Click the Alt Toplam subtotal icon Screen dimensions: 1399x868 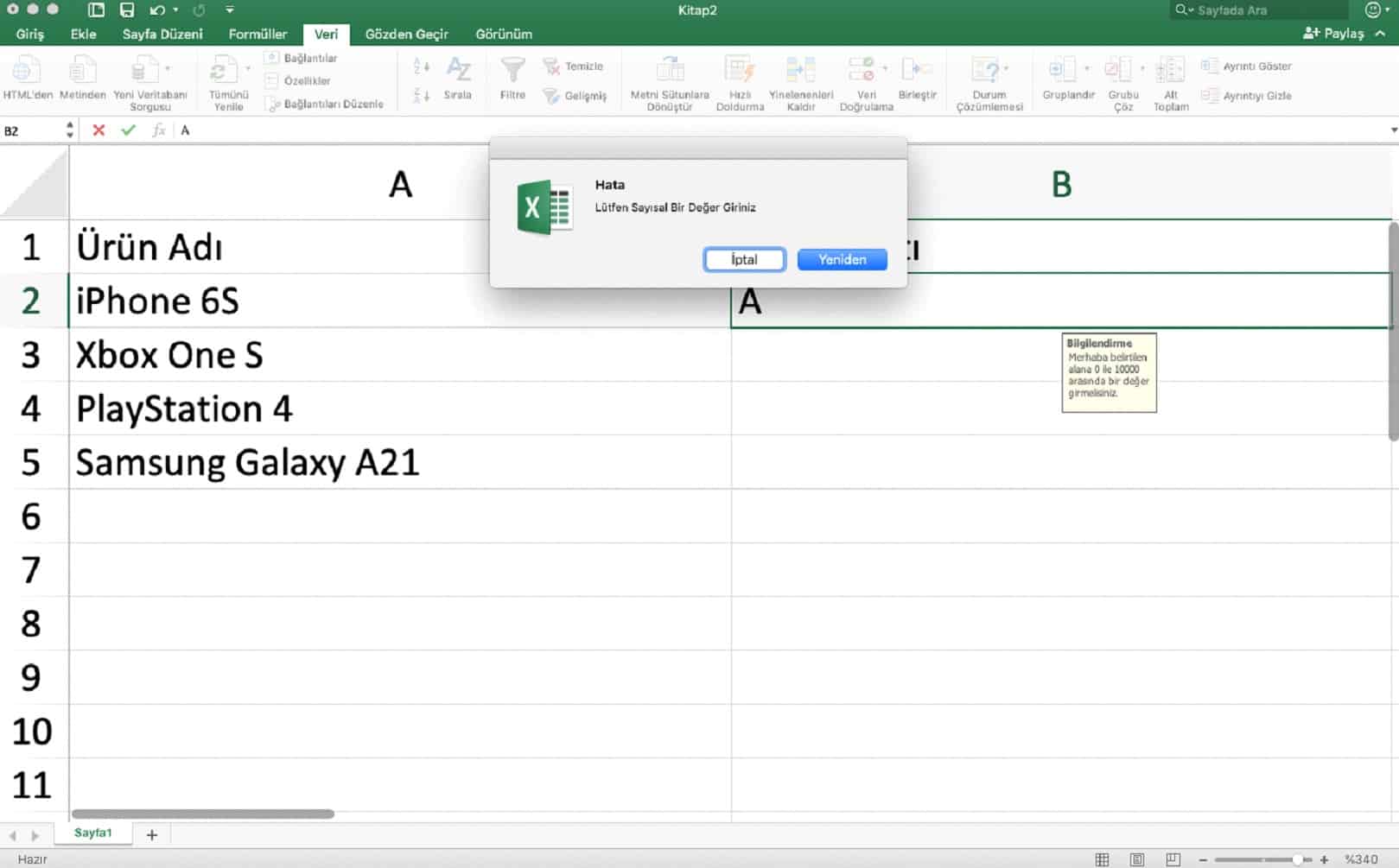[x=1170, y=71]
